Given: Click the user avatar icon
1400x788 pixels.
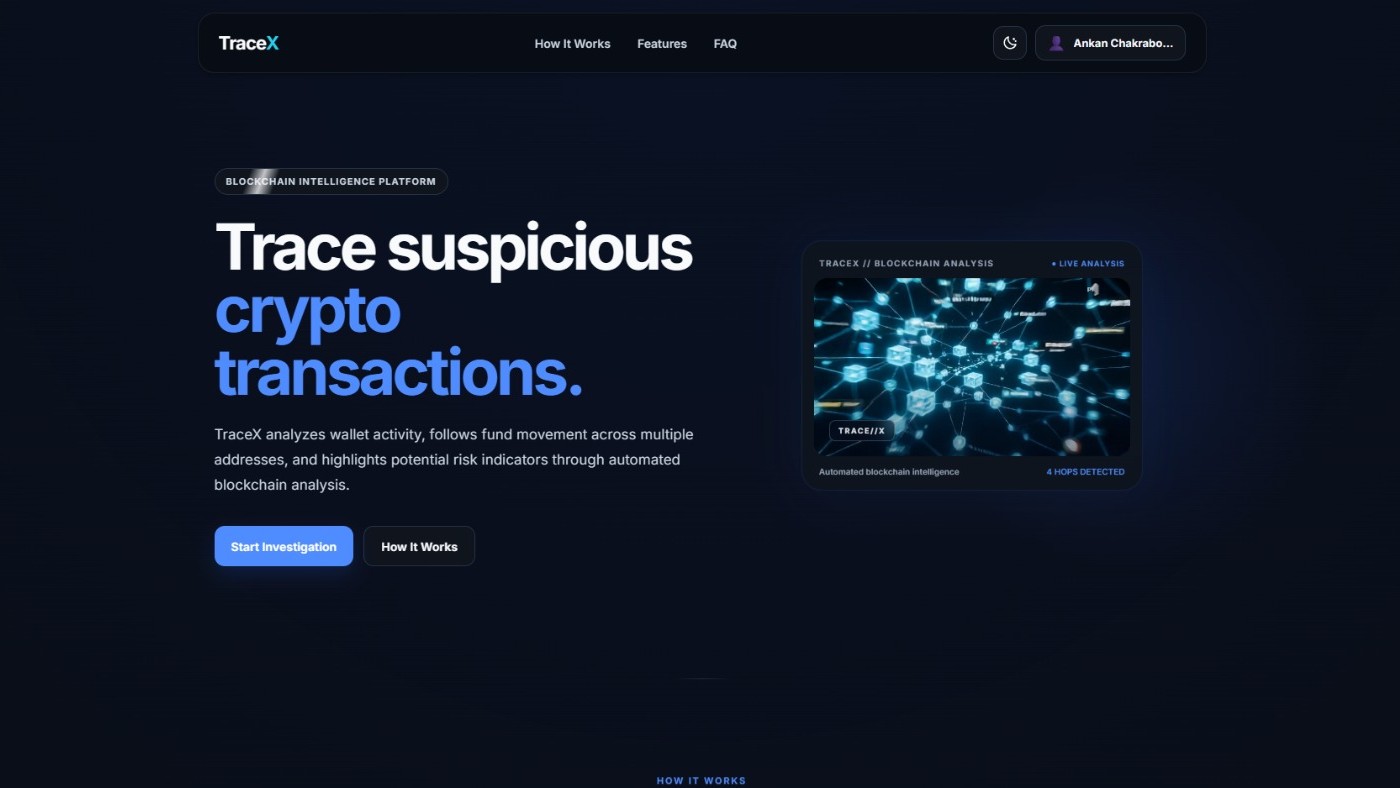Looking at the screenshot, I should [1056, 43].
